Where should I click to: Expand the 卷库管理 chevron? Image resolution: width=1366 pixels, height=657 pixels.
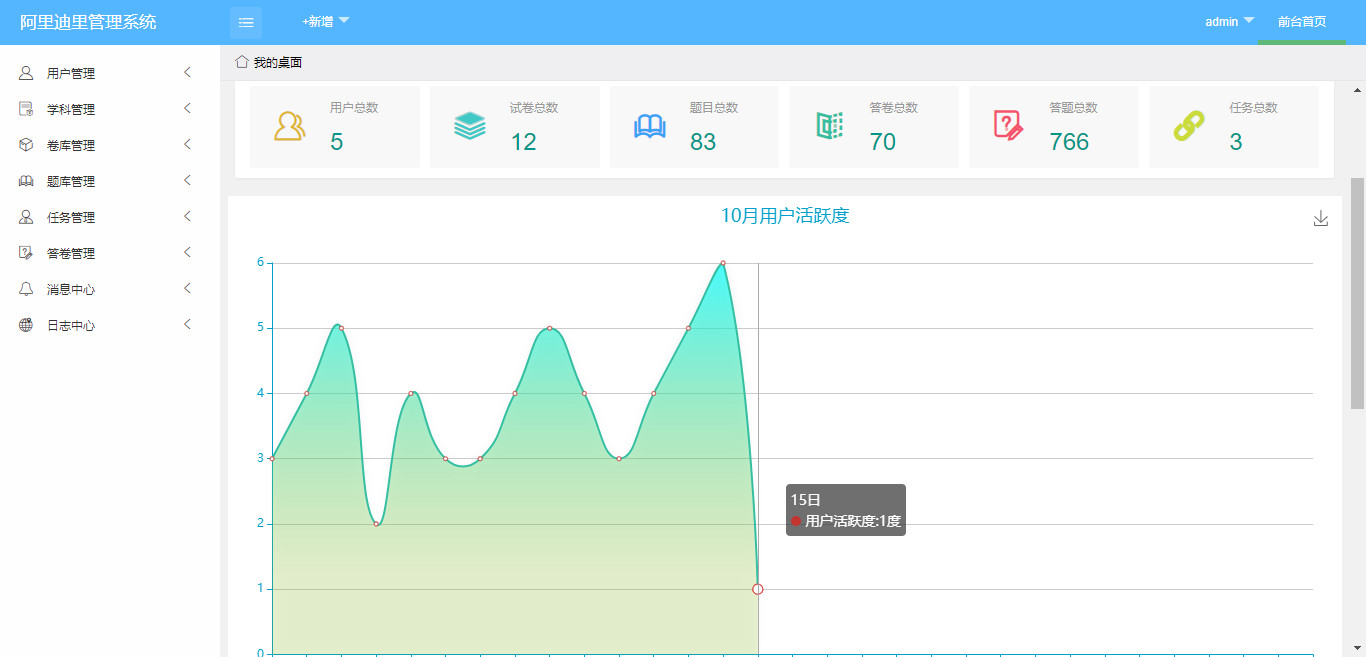(x=187, y=145)
